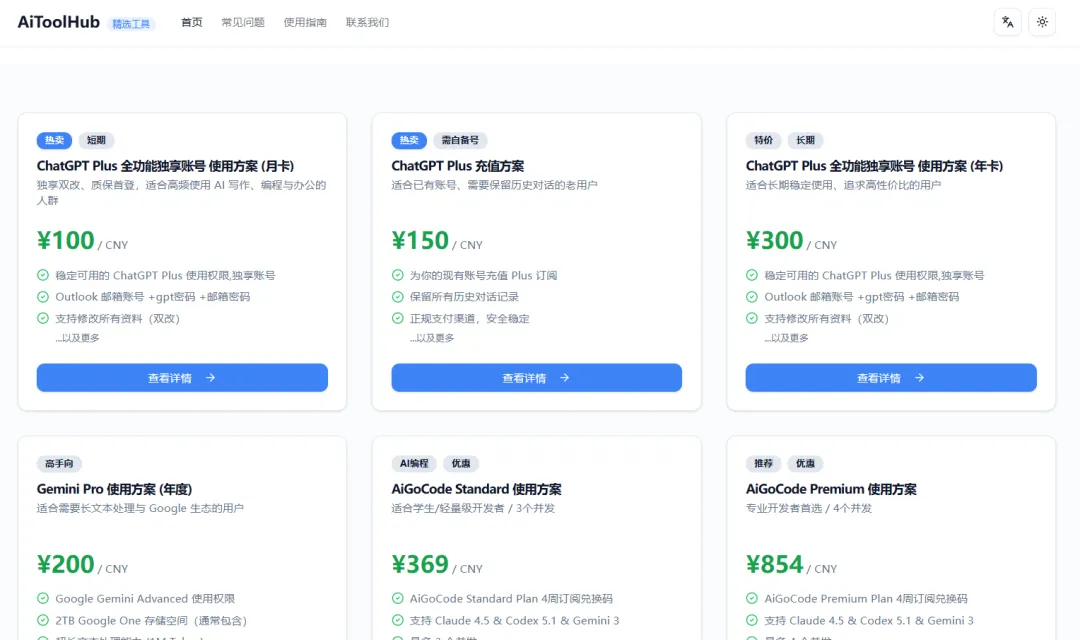The image size is (1080, 640).
Task: Go to the 首页 nav item
Action: click(x=191, y=23)
